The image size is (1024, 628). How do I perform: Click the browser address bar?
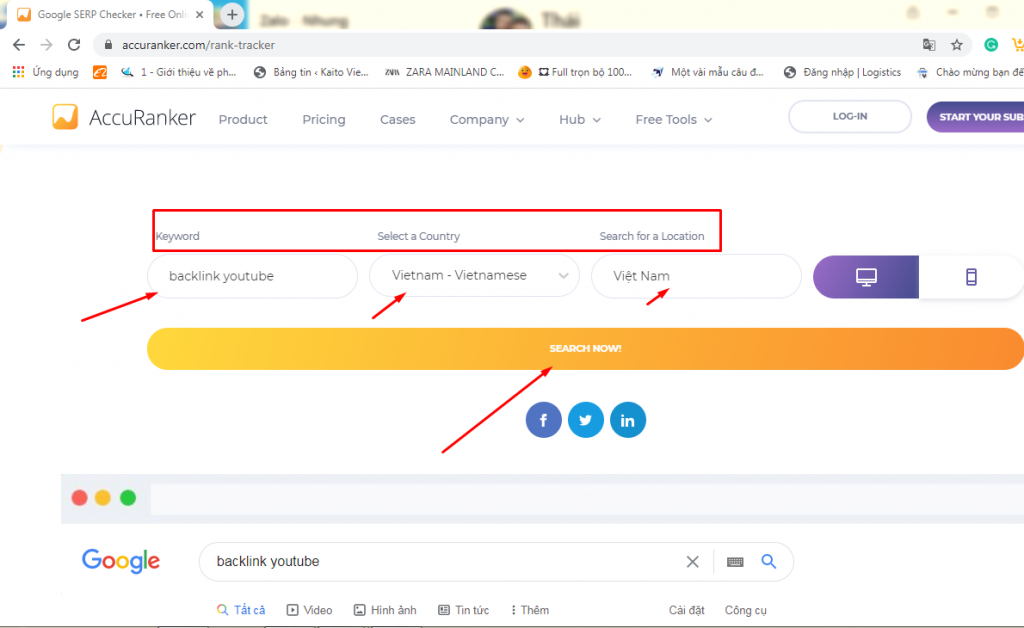(509, 45)
